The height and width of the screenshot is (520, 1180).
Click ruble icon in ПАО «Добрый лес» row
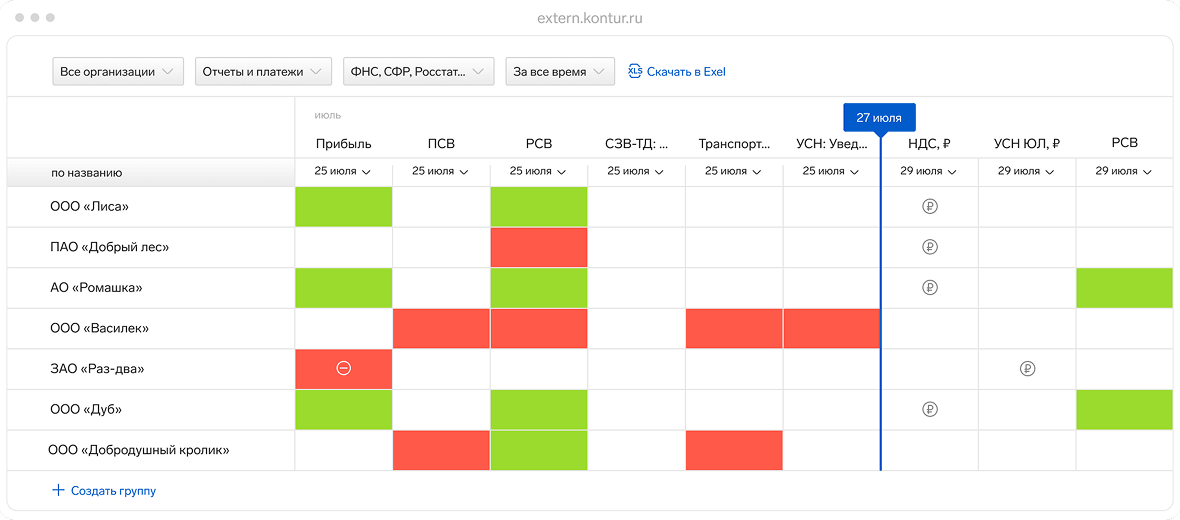(930, 247)
